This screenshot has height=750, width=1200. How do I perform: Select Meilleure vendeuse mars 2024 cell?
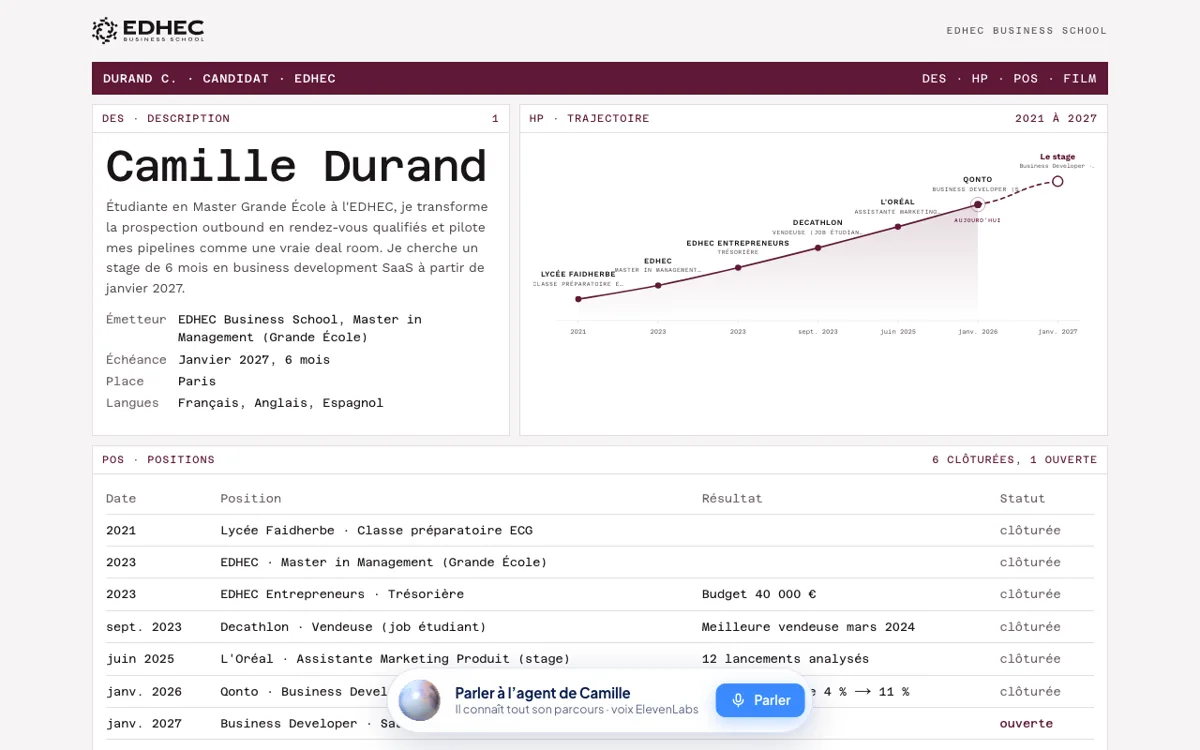[x=808, y=627]
